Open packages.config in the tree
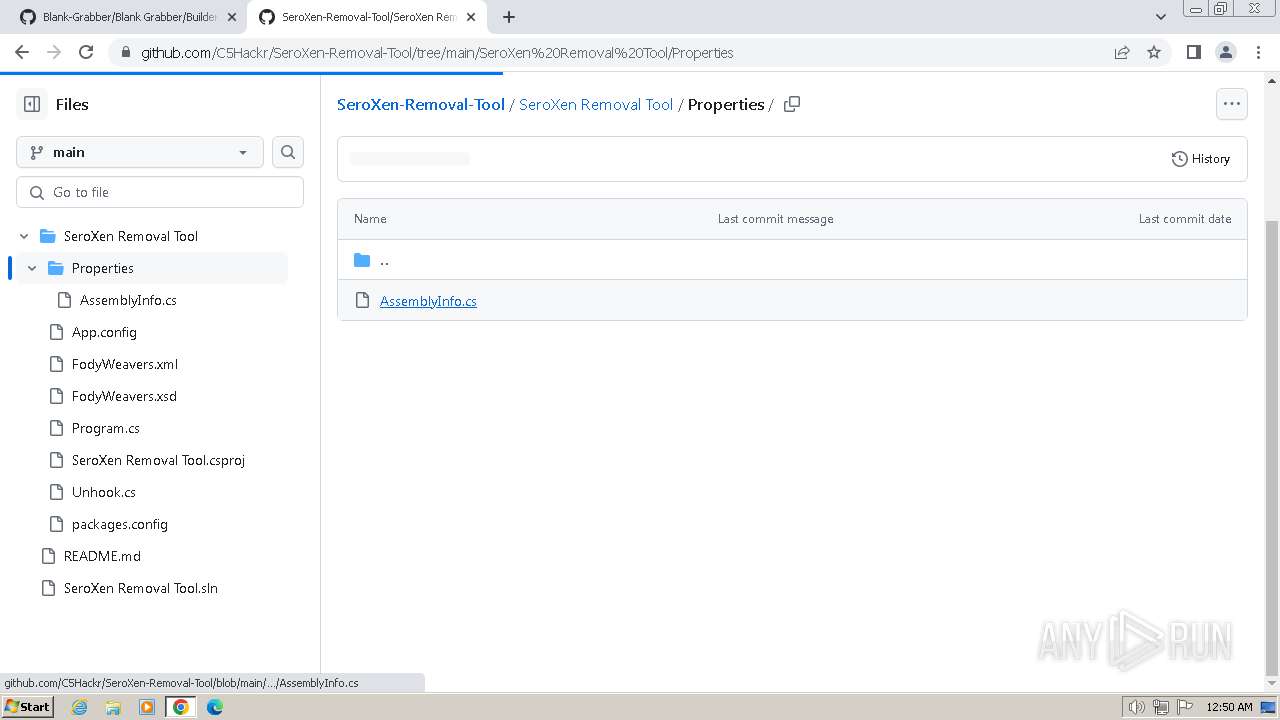Image resolution: width=1280 pixels, height=720 pixels. click(x=119, y=524)
